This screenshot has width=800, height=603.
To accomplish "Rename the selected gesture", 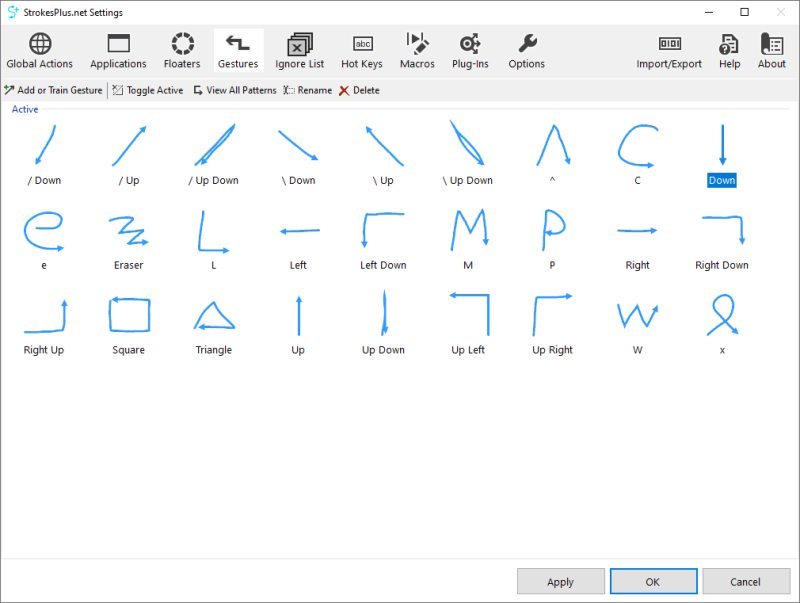I will tap(307, 90).
